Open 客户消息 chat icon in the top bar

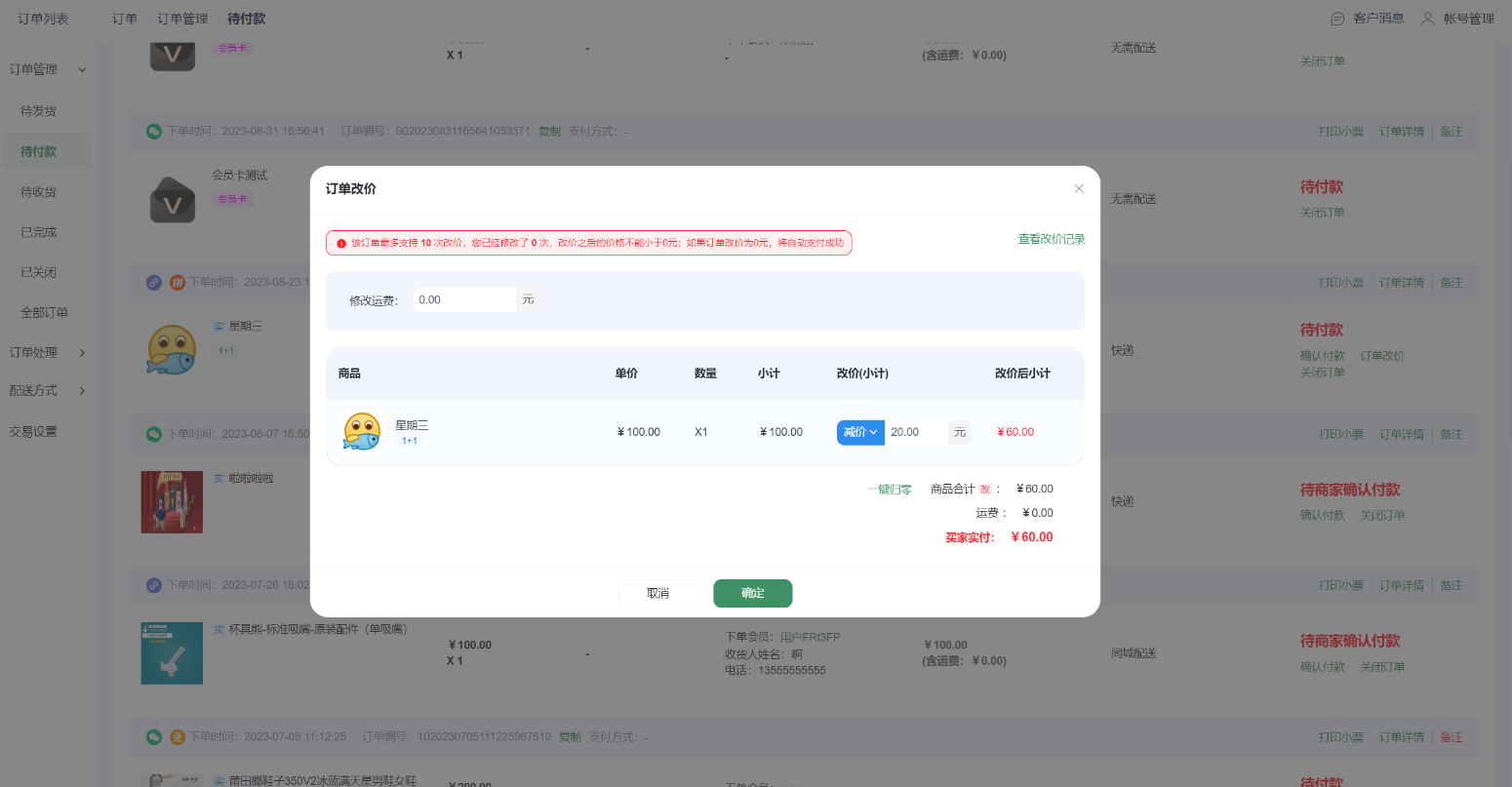click(1337, 19)
